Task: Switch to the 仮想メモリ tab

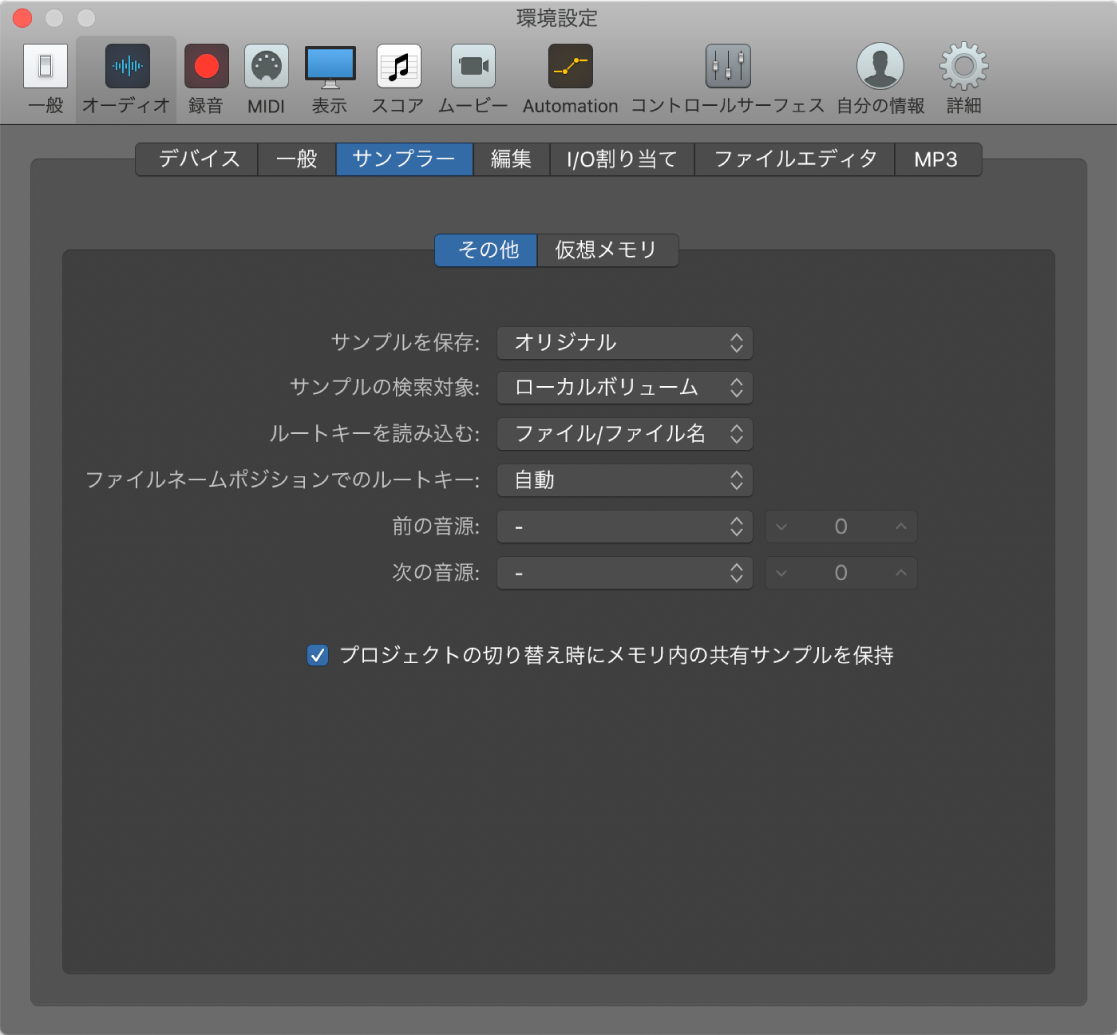Action: pos(607,250)
